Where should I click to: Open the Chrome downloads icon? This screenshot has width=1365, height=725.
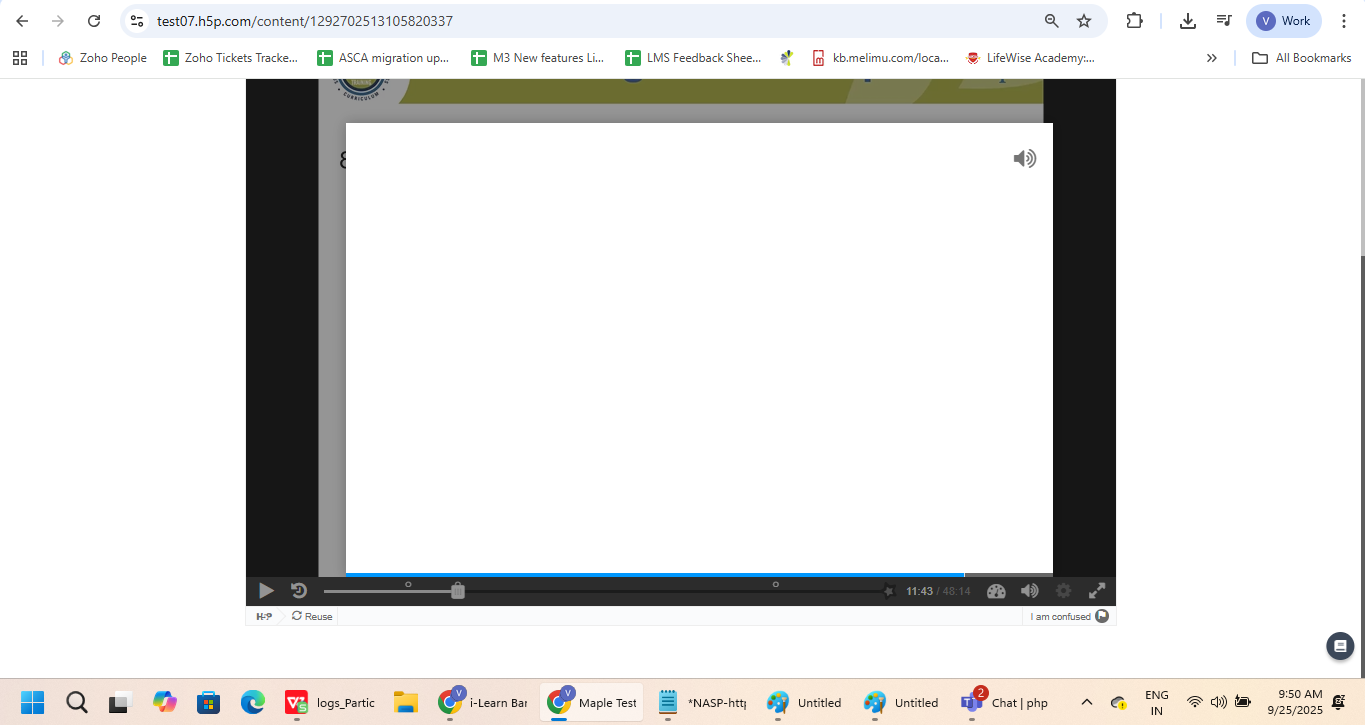[1187, 21]
